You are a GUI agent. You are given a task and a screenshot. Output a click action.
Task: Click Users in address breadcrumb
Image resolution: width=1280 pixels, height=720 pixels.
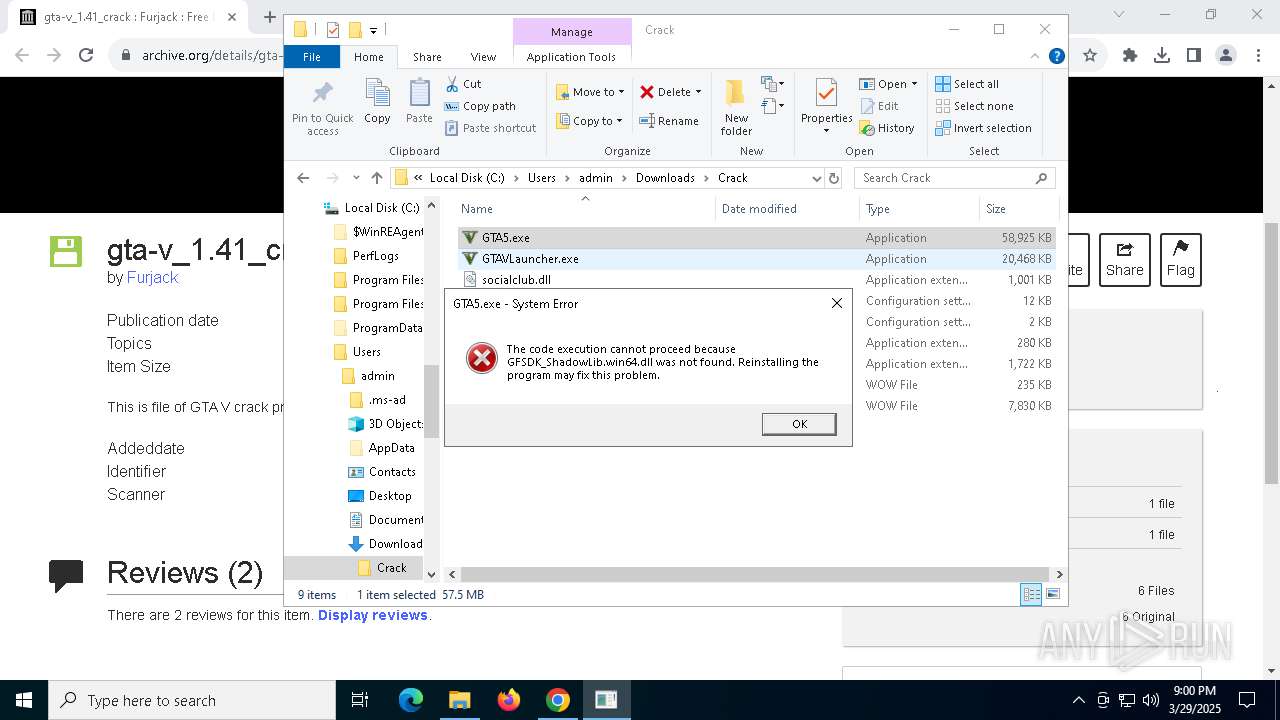541,178
